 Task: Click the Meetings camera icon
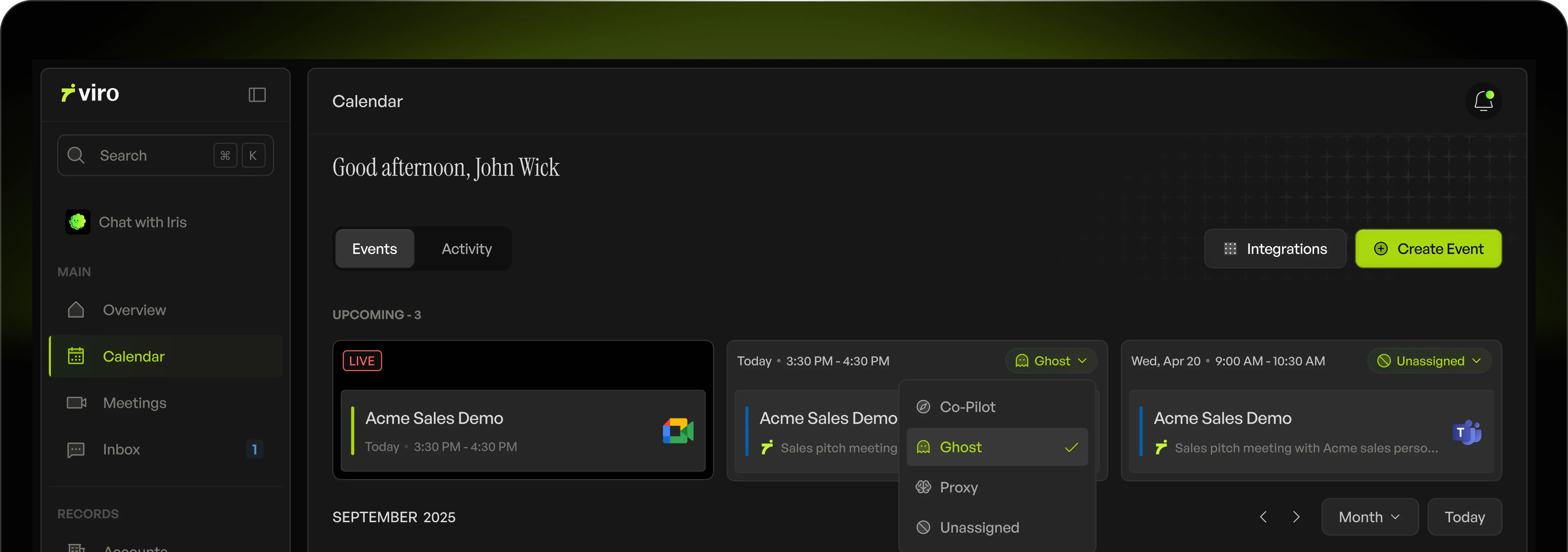pyautogui.click(x=76, y=403)
